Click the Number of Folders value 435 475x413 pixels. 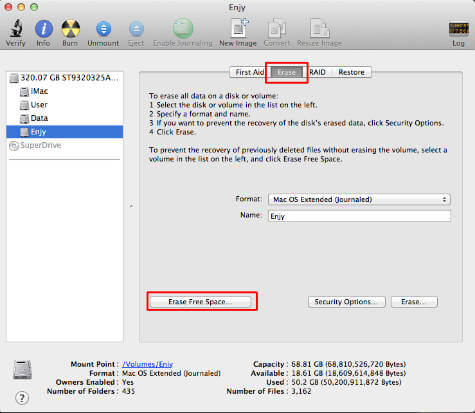pos(128,391)
